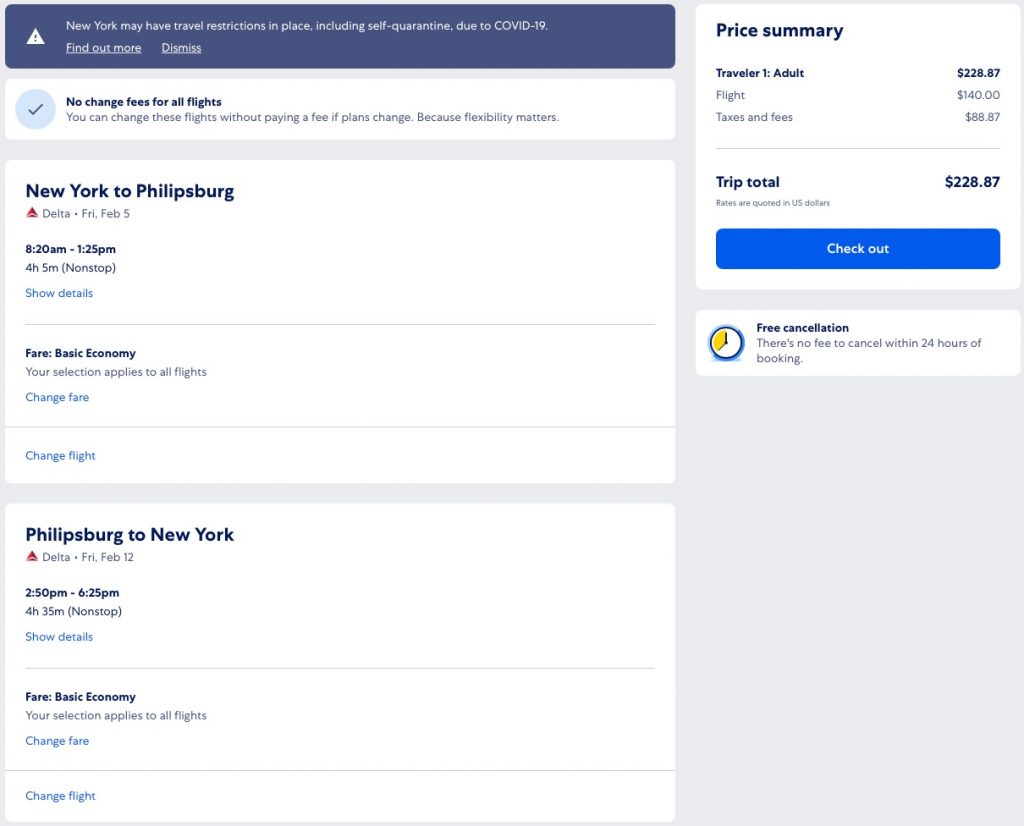
Task: Change fare for the Philipsburg to New York flight
Action: pos(57,741)
